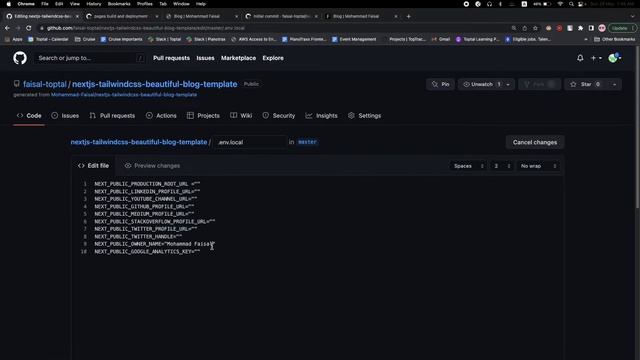
Task: Open Spotlight search icon in menu bar
Action: point(571,4)
